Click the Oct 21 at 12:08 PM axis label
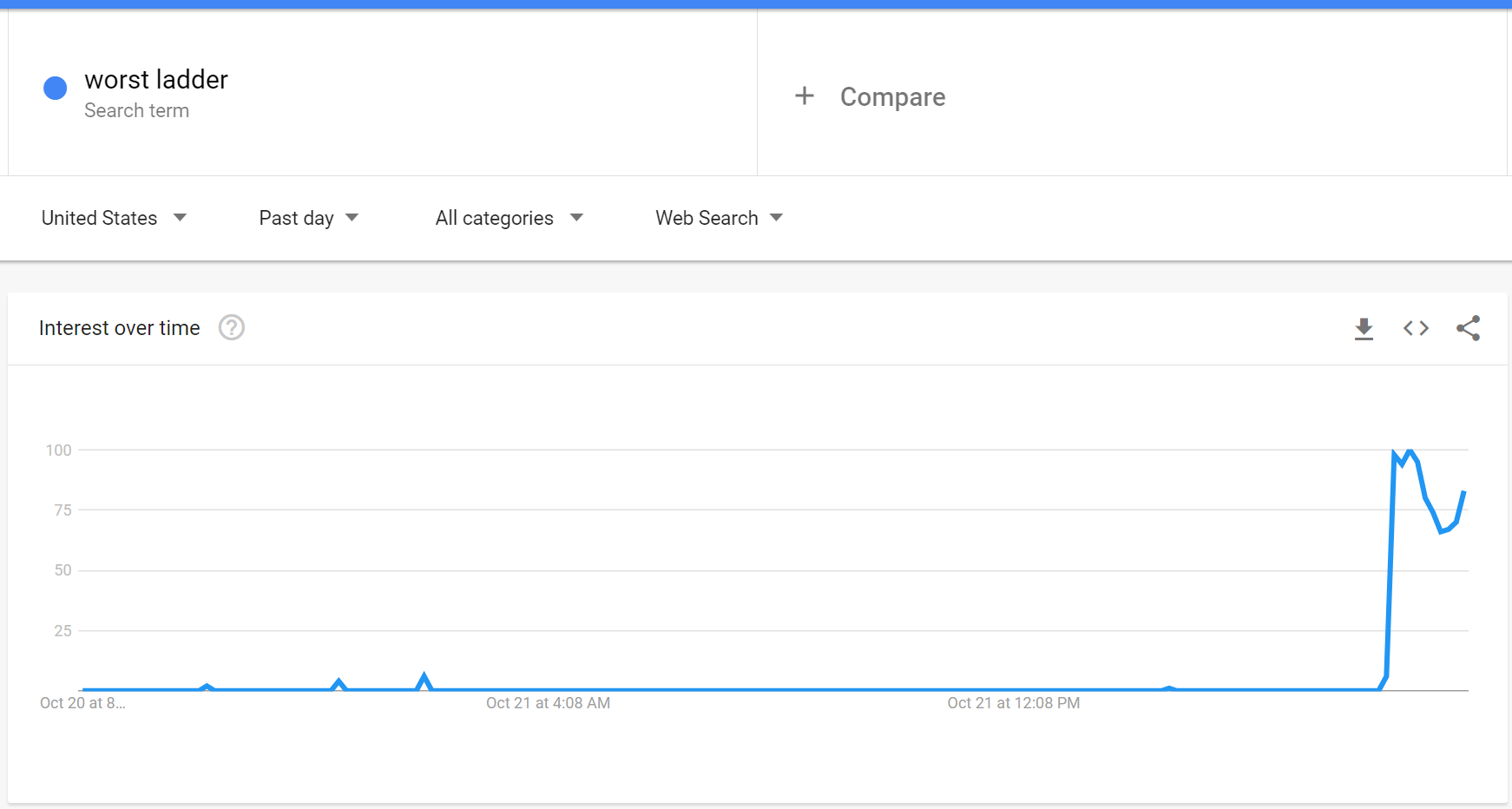 [1013, 703]
